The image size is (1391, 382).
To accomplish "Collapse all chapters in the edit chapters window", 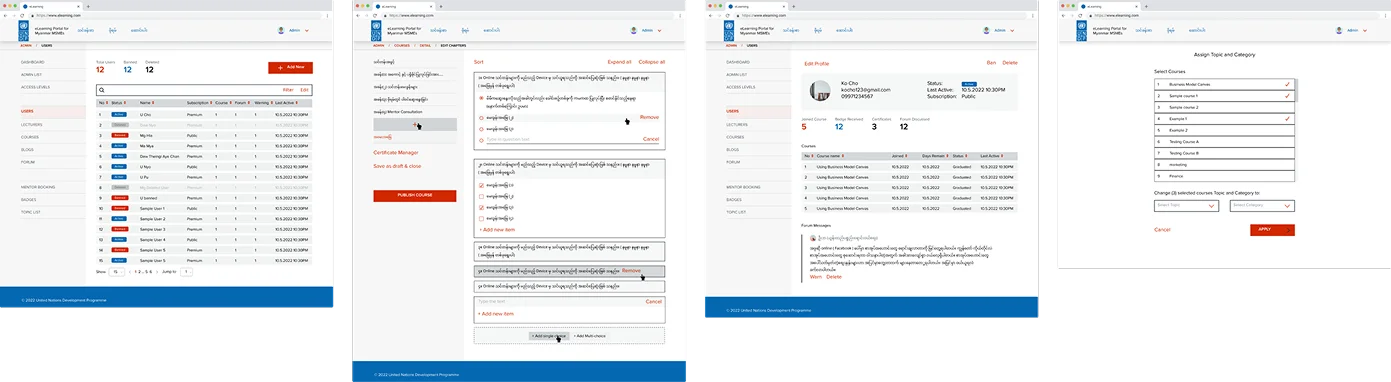I will coord(651,62).
